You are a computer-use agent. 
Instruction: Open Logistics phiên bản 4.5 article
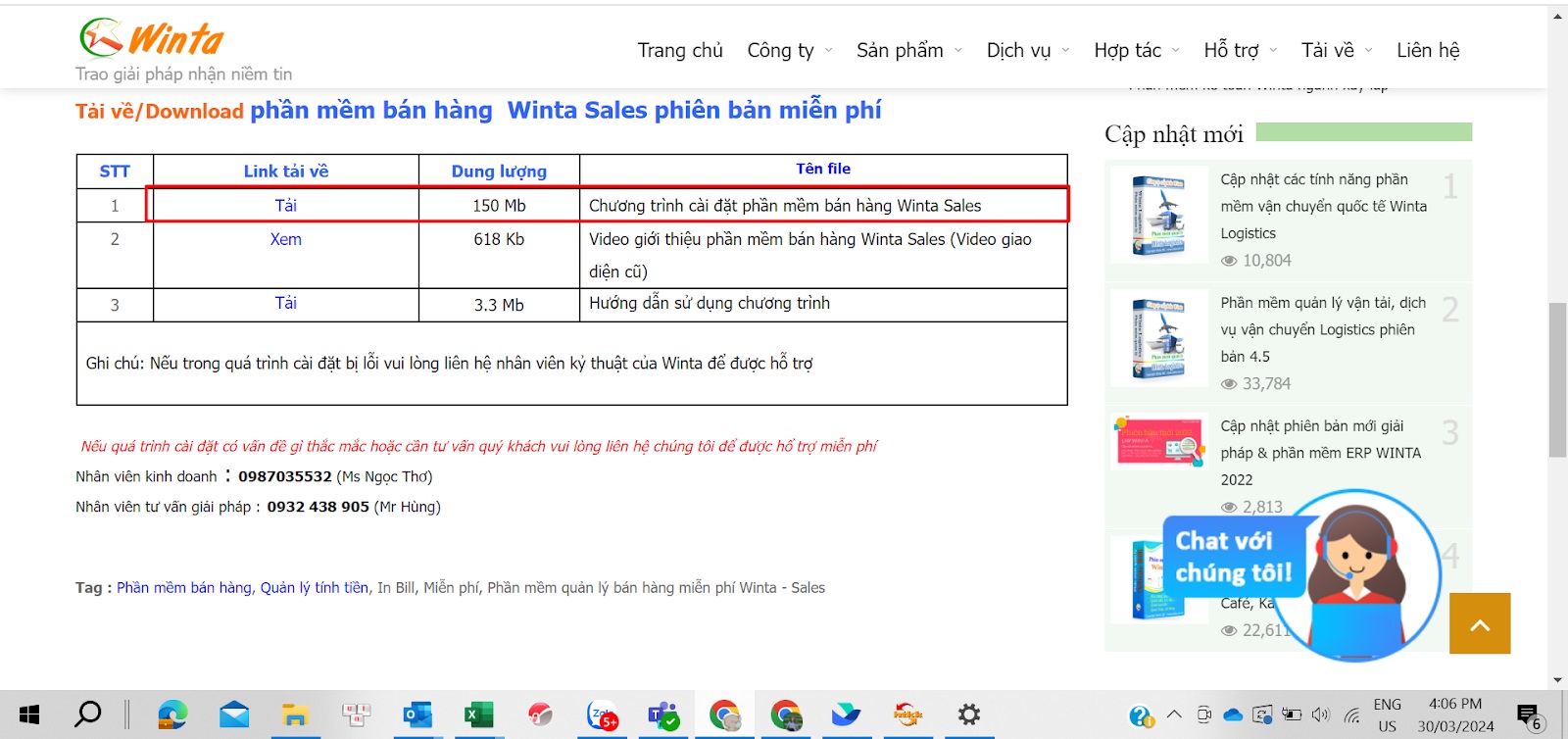tap(1323, 329)
